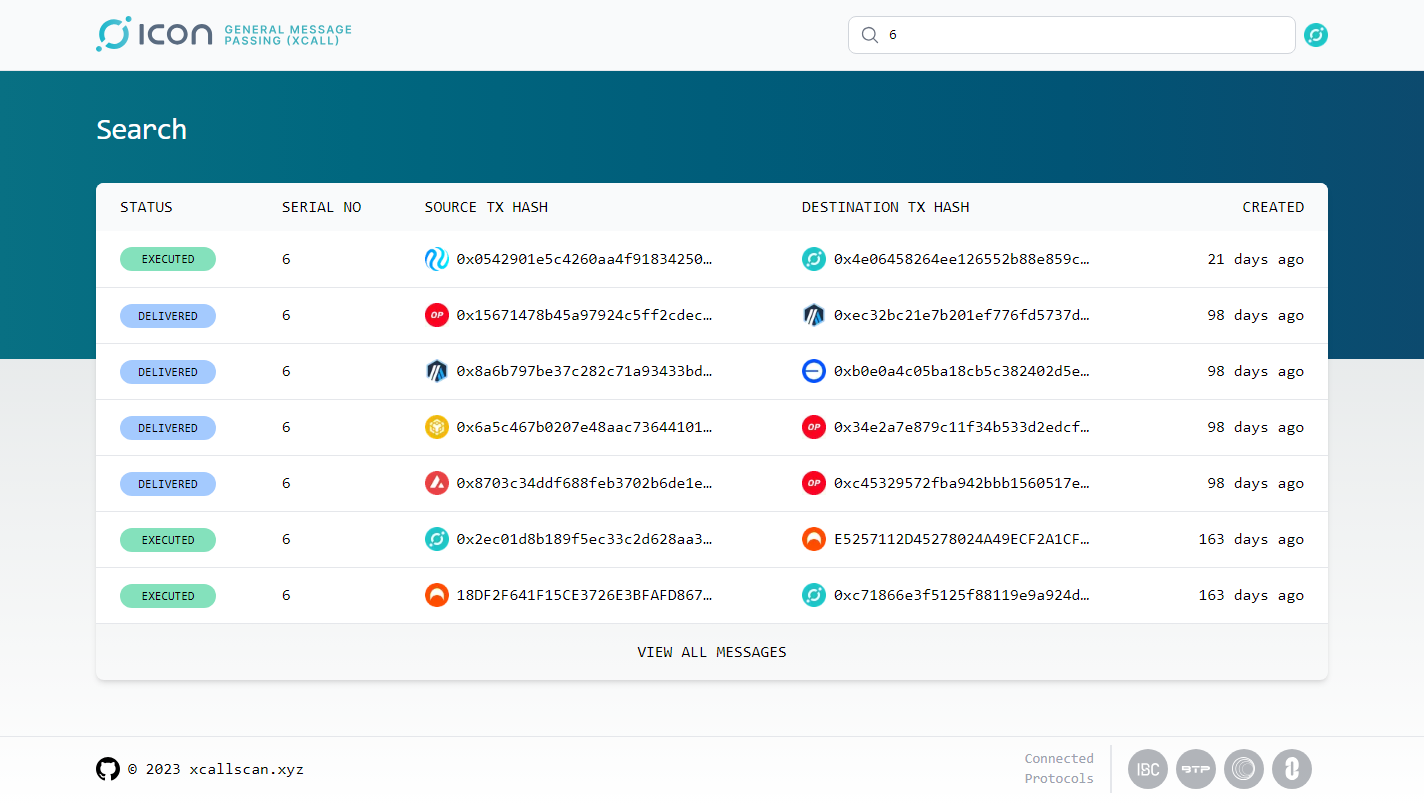Open source tx hash 0x0542901e5c4260aa
Viewport: 1424px width, 805px height.
coord(584,259)
